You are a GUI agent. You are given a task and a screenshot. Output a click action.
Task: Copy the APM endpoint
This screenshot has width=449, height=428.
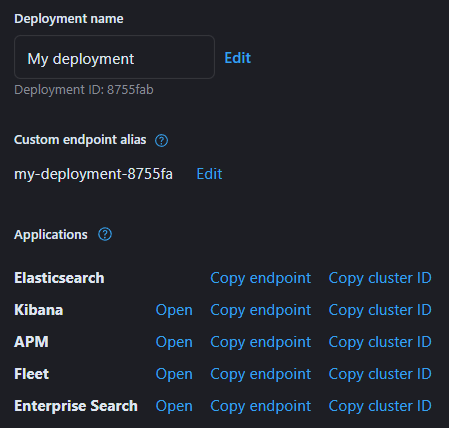[261, 342]
